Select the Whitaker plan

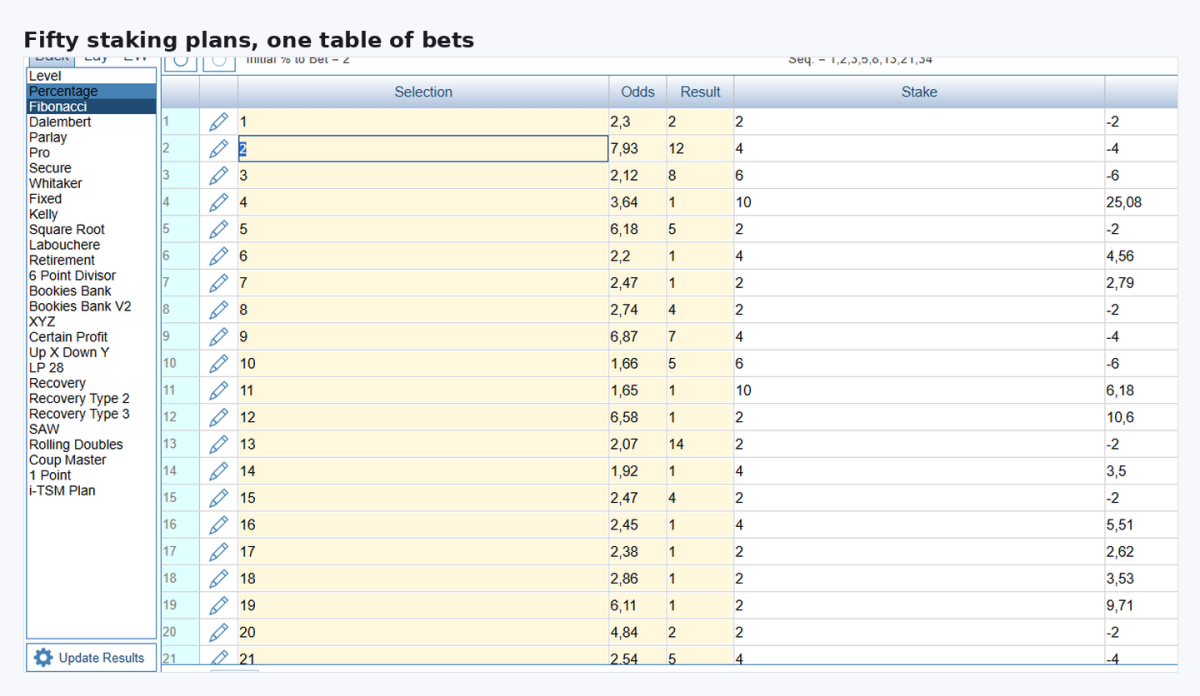pos(91,184)
